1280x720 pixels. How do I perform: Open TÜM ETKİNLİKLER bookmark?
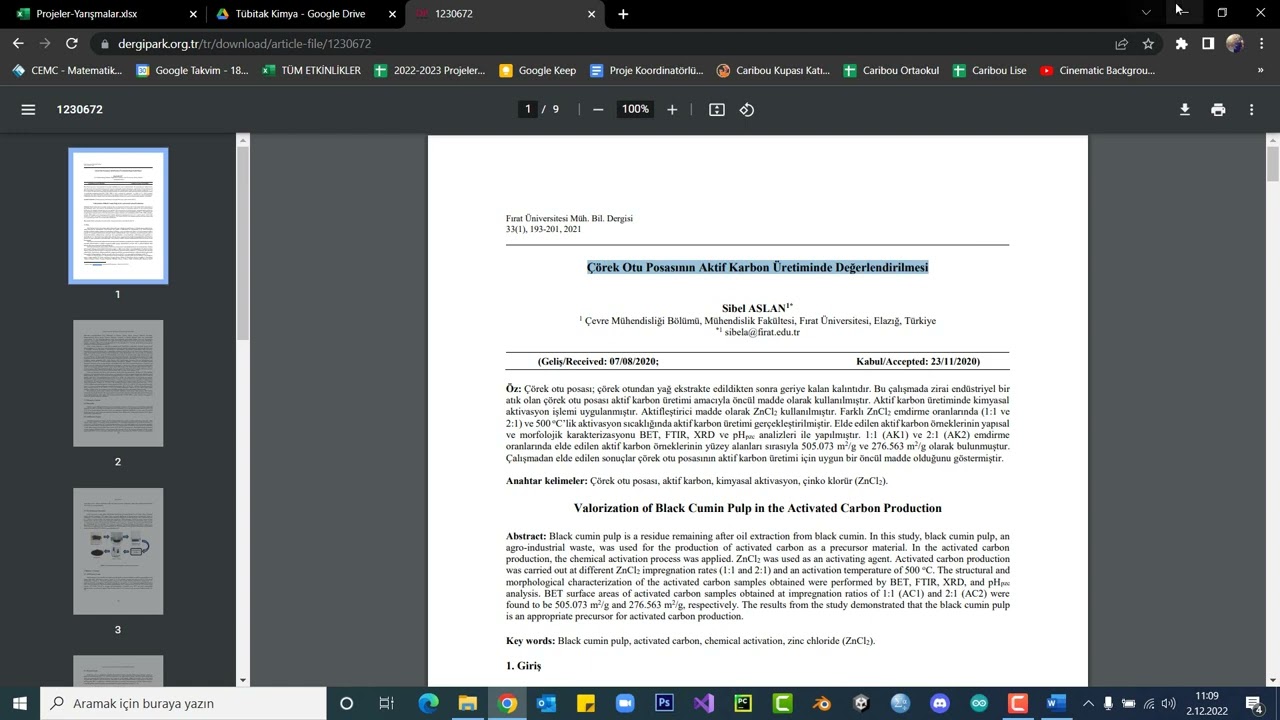pyautogui.click(x=311, y=71)
